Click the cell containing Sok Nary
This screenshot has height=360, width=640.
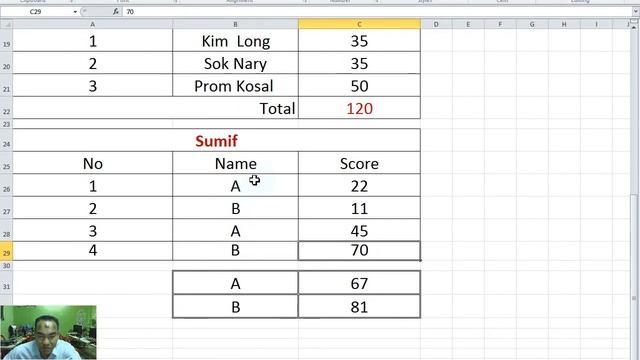tap(236, 63)
